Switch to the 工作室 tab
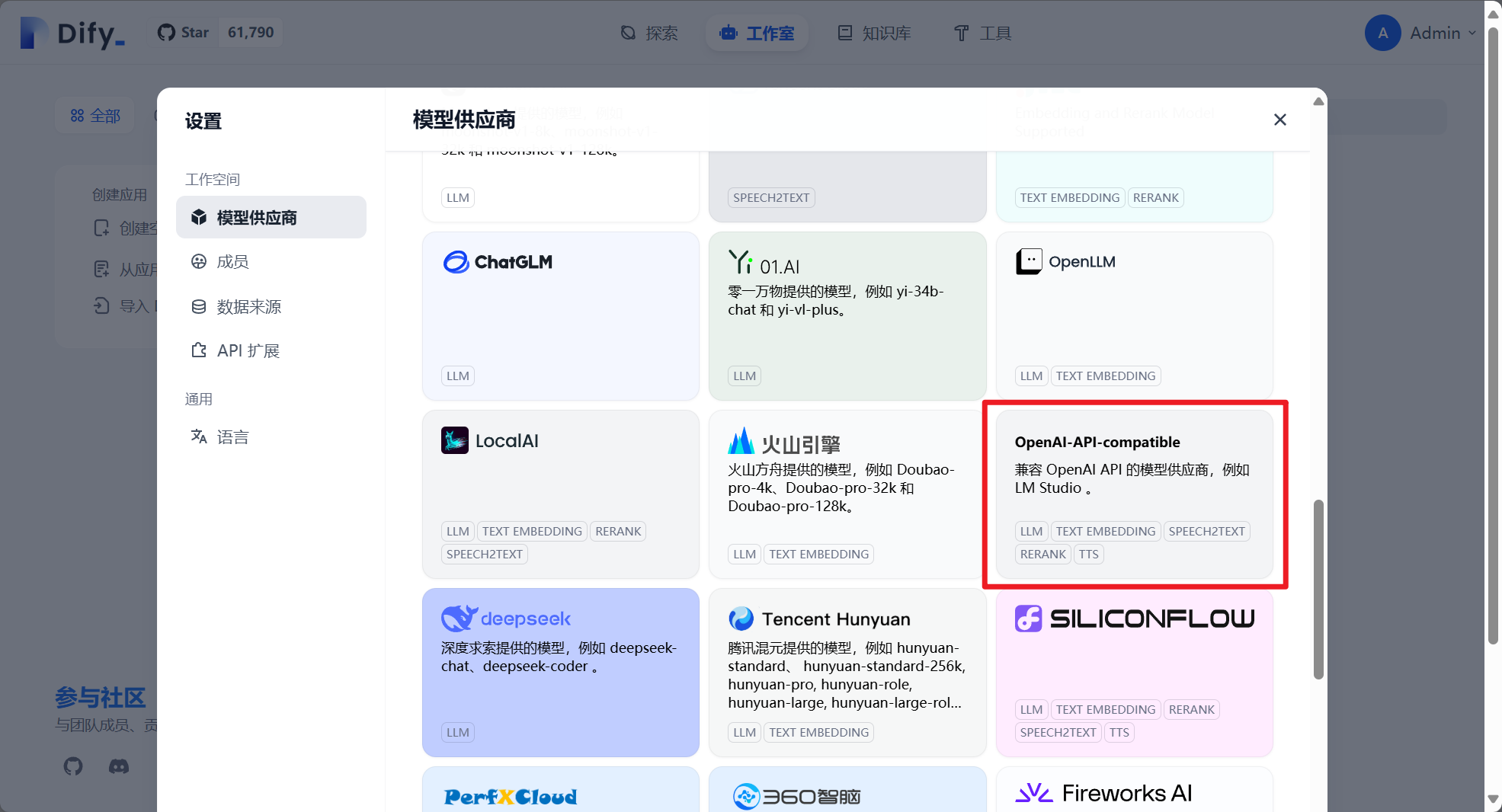 tap(757, 33)
